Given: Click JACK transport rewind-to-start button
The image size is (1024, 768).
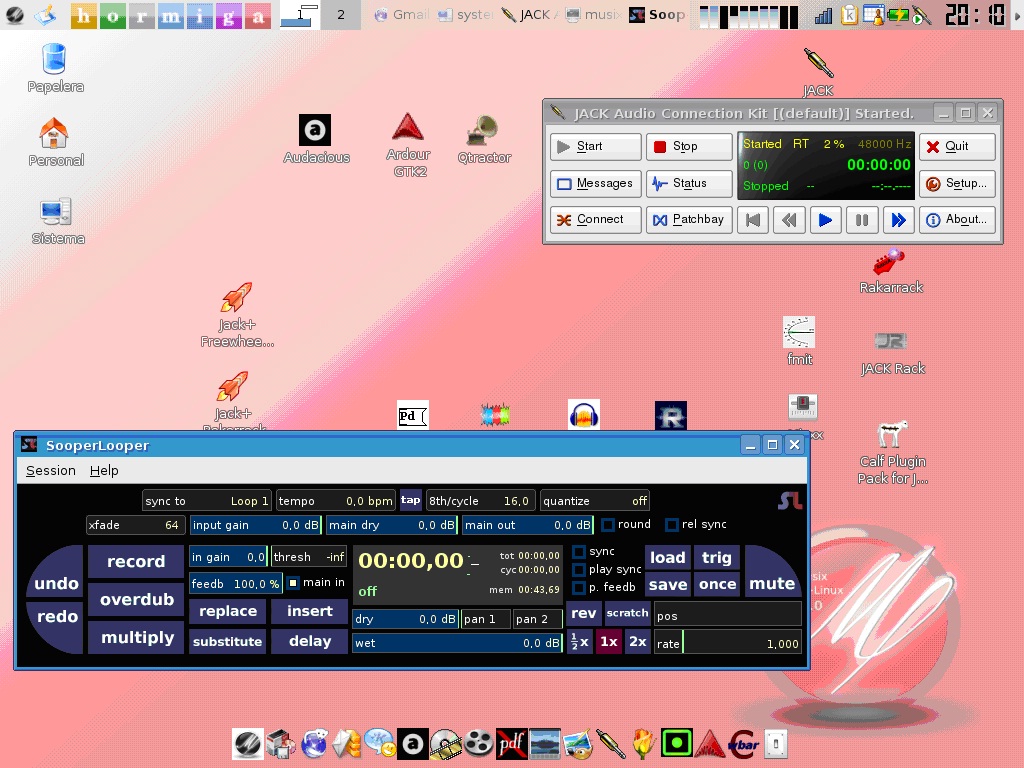Looking at the screenshot, I should point(752,220).
